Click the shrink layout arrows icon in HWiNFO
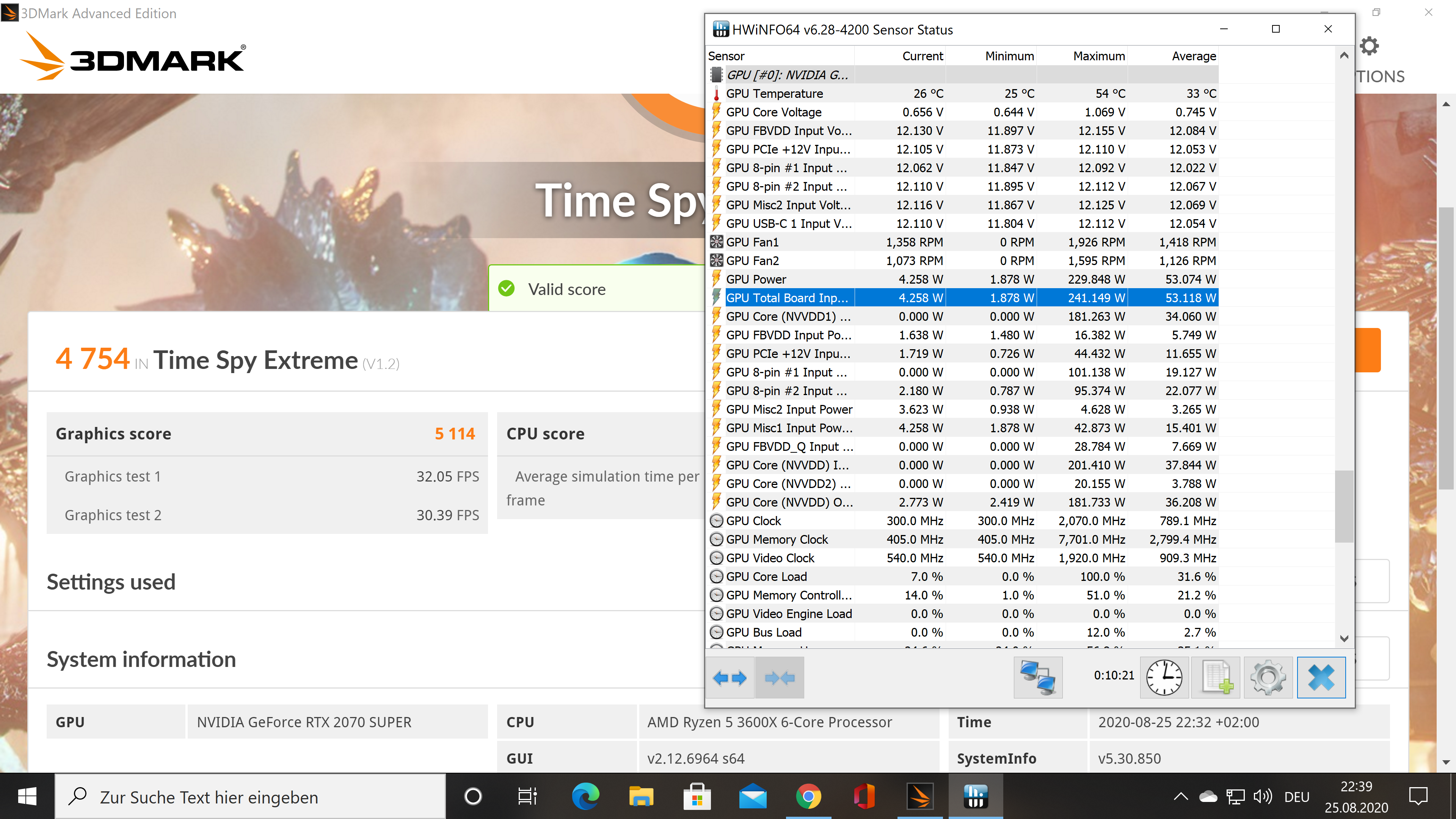This screenshot has width=1456, height=819. [780, 677]
